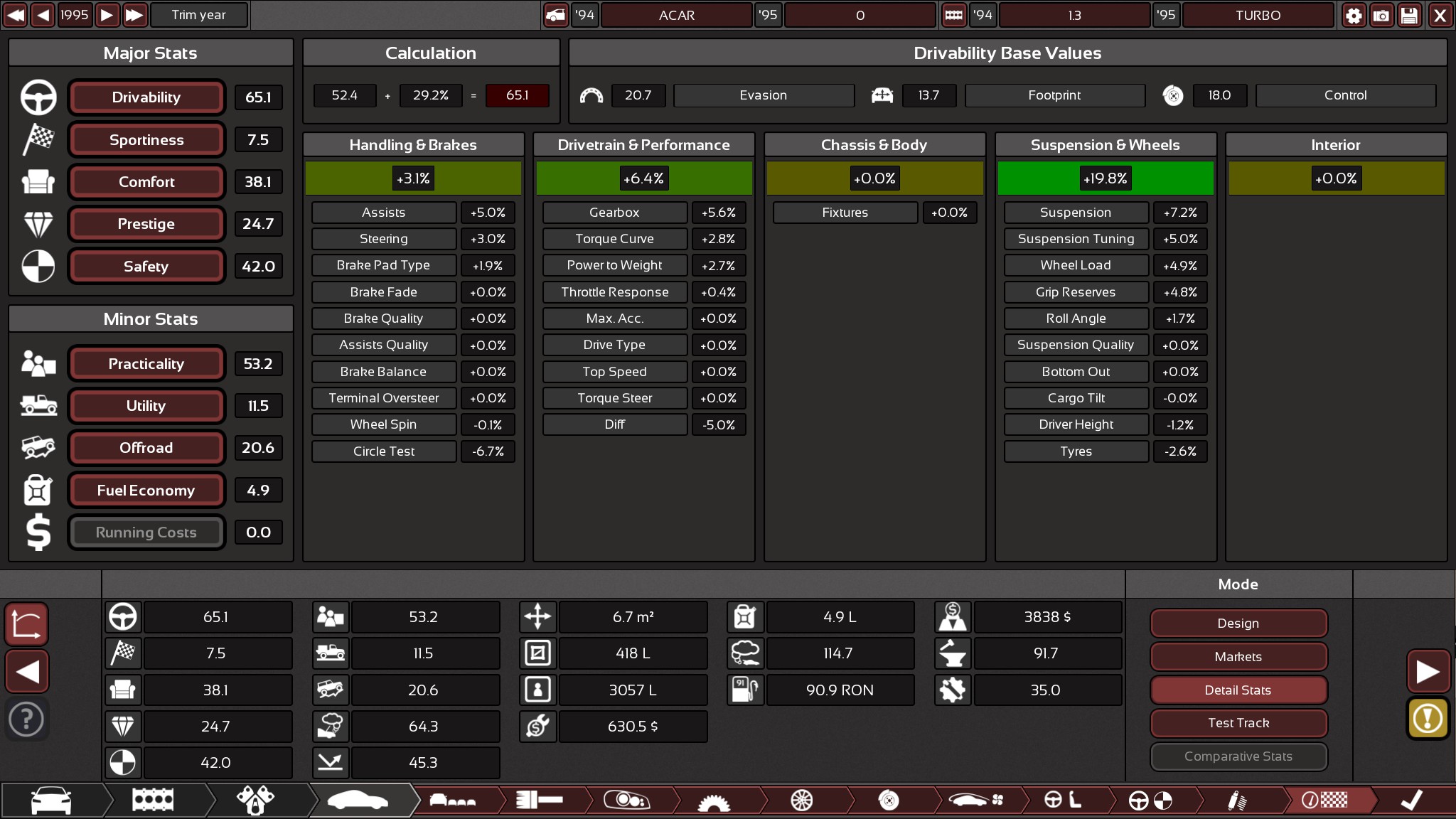
Task: Click the checkered flag Sportiness icon
Action: coord(38,140)
